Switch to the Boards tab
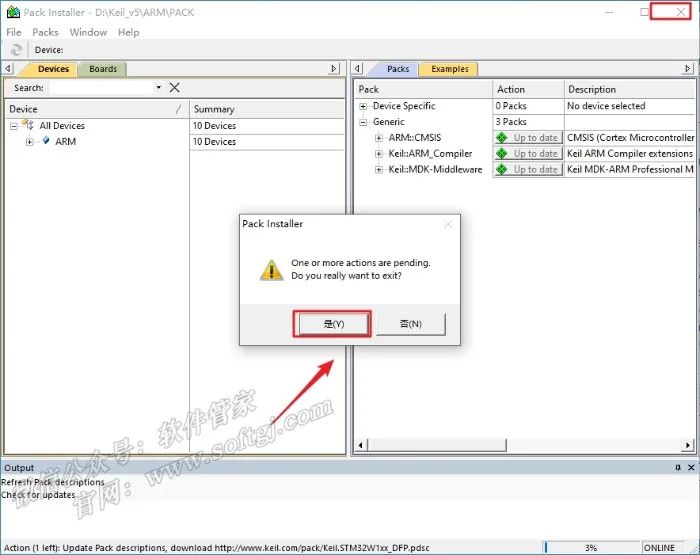Screen dimensions: 700x555 pyautogui.click(x=103, y=69)
